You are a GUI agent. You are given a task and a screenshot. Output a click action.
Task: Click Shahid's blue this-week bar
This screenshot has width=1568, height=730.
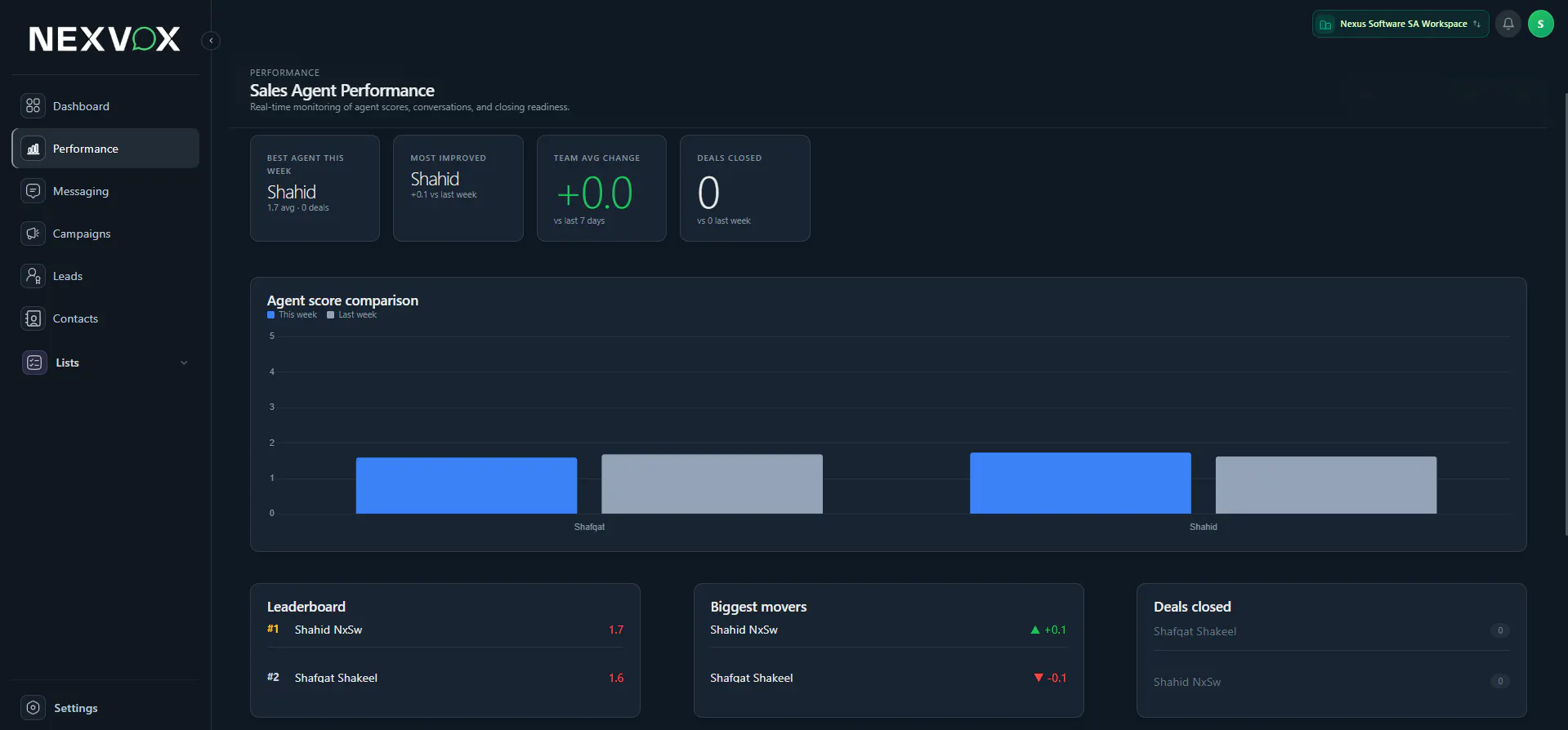pyautogui.click(x=1080, y=483)
